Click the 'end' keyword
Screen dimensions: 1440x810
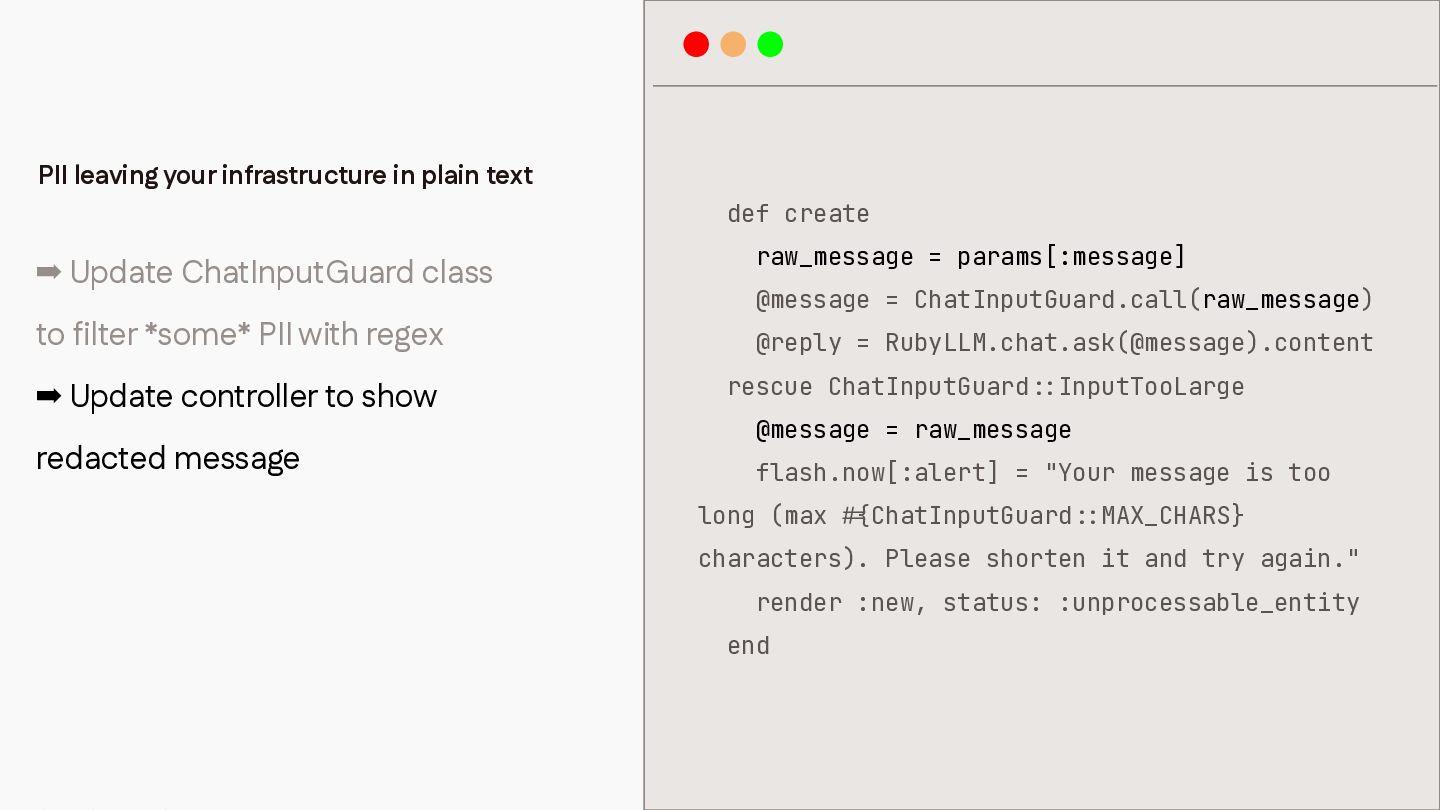click(749, 646)
